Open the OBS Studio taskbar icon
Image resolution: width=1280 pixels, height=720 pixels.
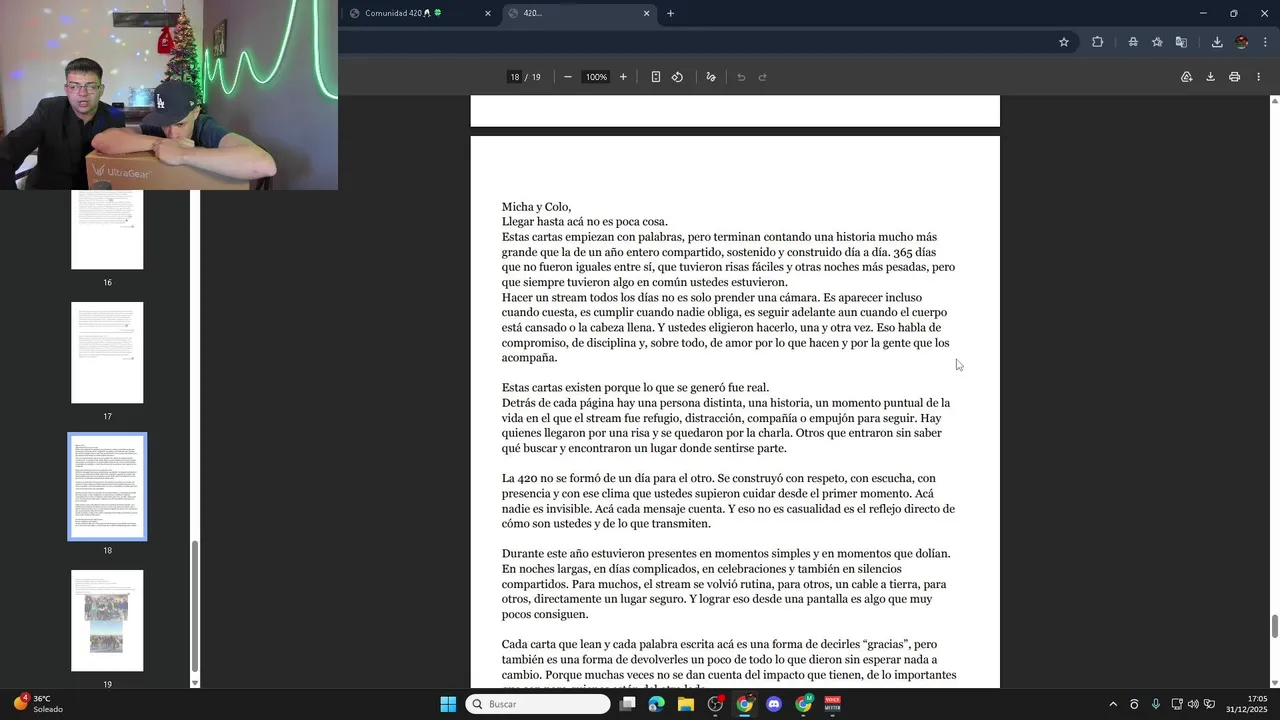[x=715, y=704]
